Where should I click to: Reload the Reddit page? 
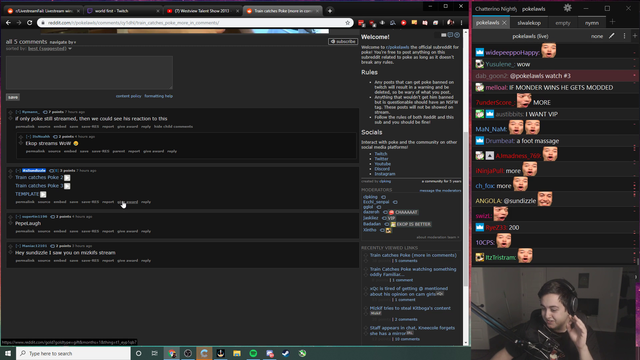(x=29, y=23)
